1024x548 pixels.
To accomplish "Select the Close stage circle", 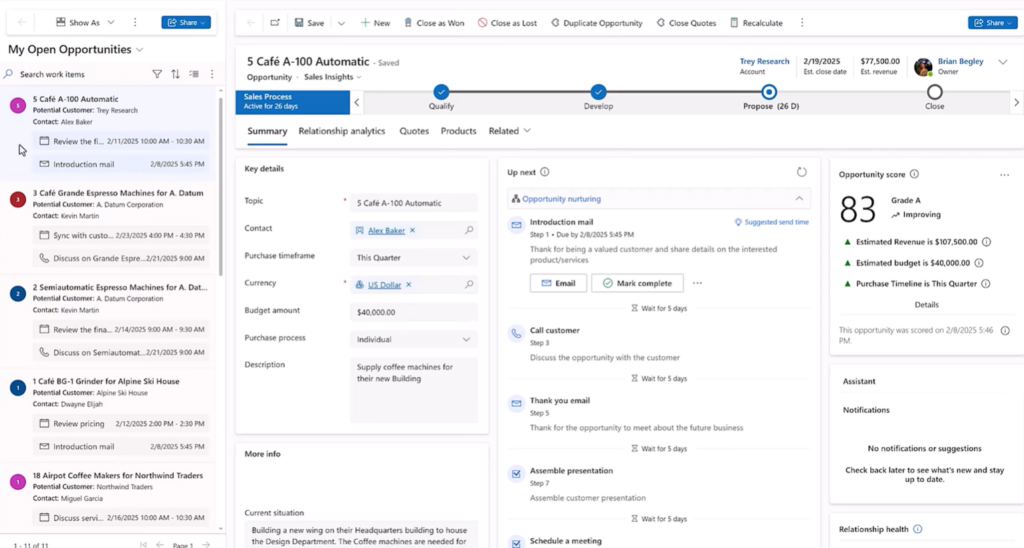I will (935, 92).
